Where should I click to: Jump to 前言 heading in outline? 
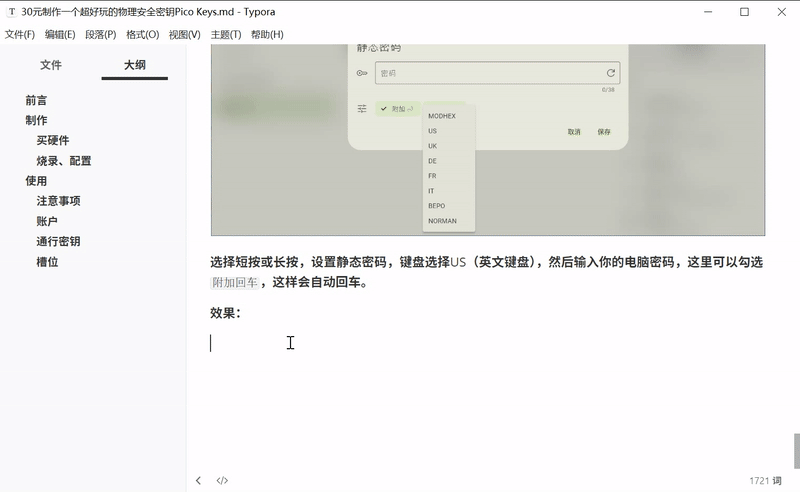coord(36,100)
